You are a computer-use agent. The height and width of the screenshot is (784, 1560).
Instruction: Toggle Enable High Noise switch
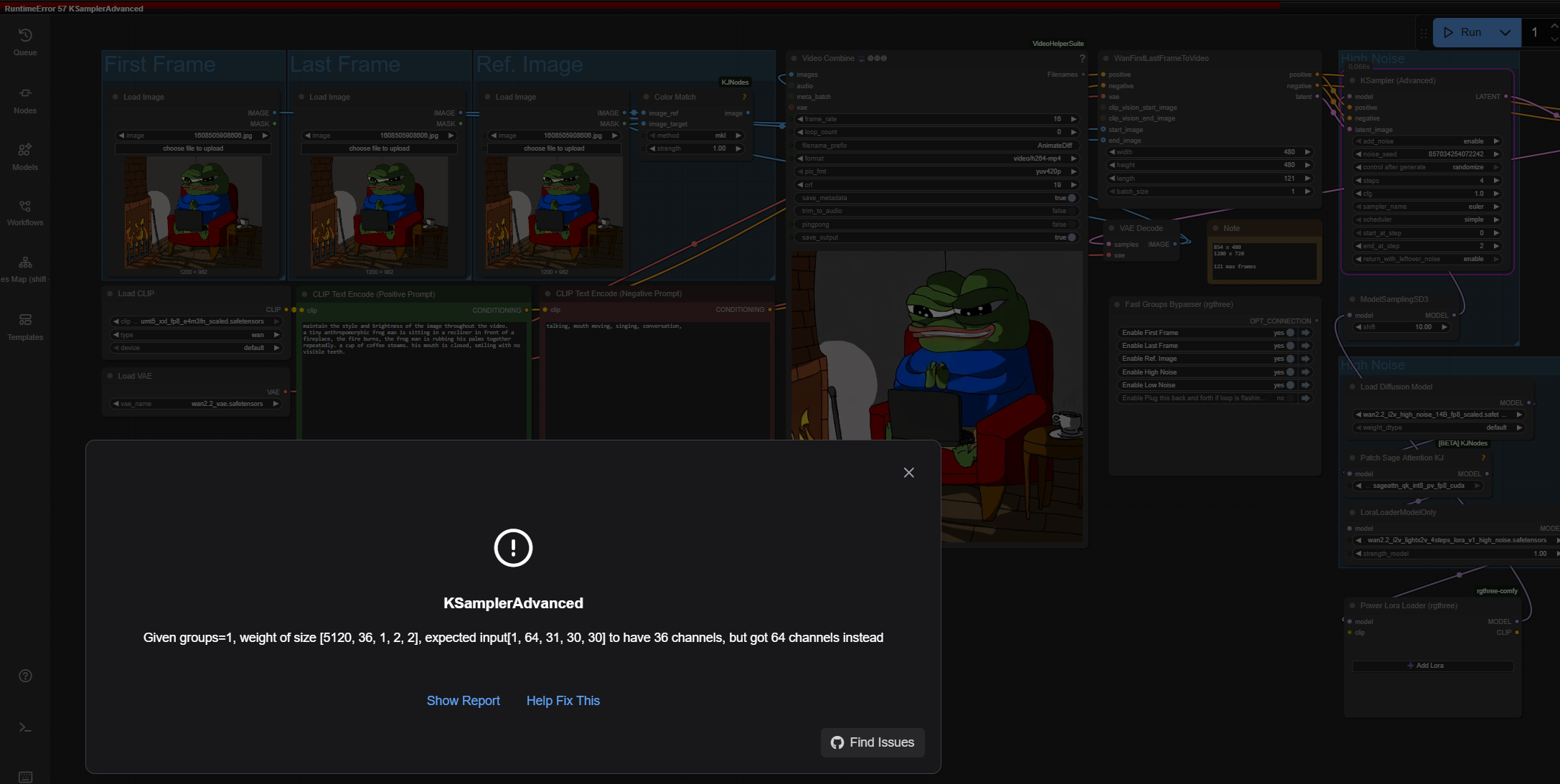(x=1290, y=372)
